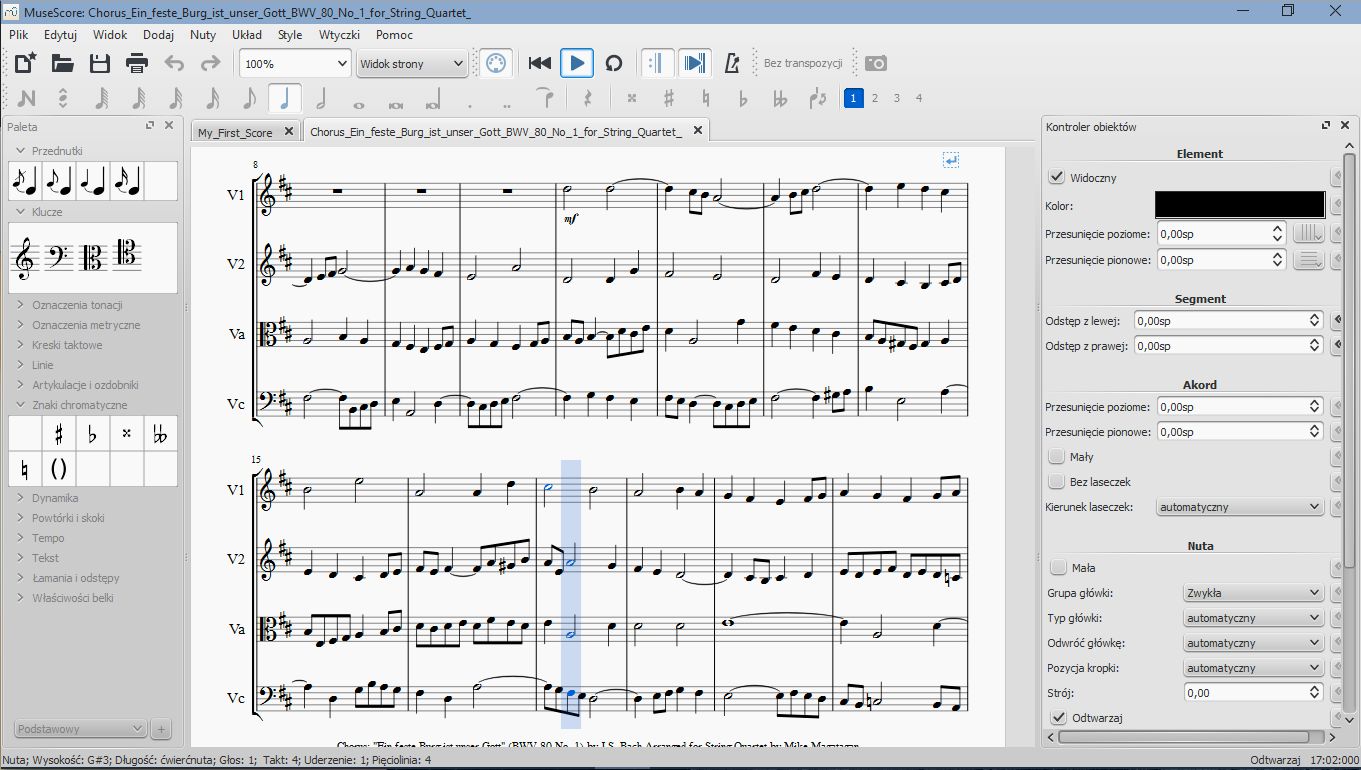
Task: Redo the last action
Action: tap(210, 63)
